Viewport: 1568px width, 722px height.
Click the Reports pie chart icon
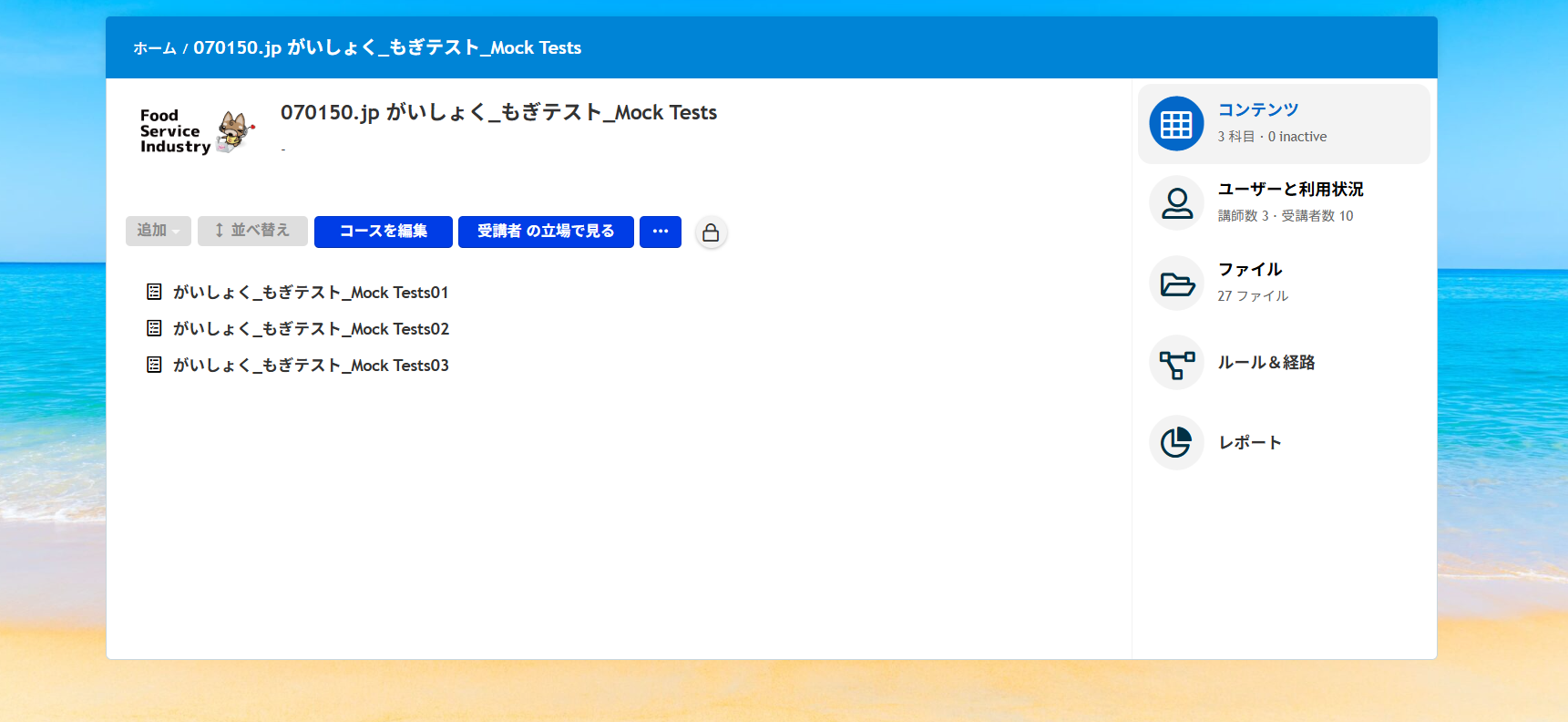tap(1176, 443)
